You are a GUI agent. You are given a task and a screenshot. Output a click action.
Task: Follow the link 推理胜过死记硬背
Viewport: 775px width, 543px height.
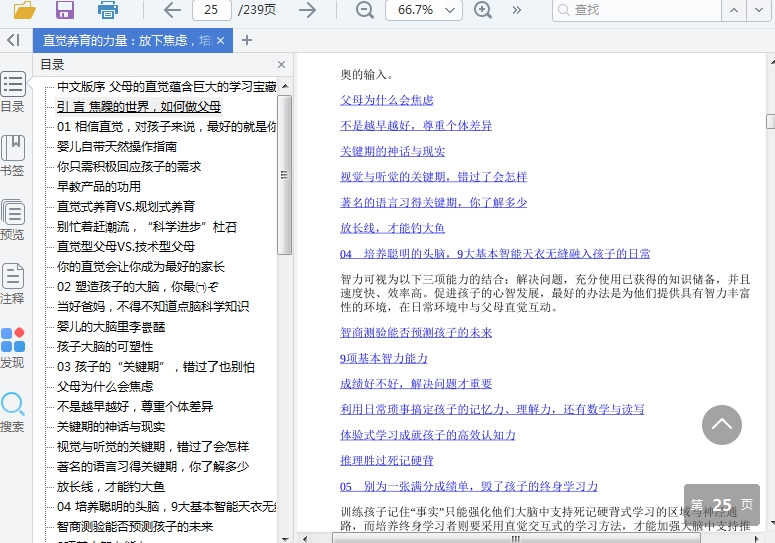coord(387,460)
